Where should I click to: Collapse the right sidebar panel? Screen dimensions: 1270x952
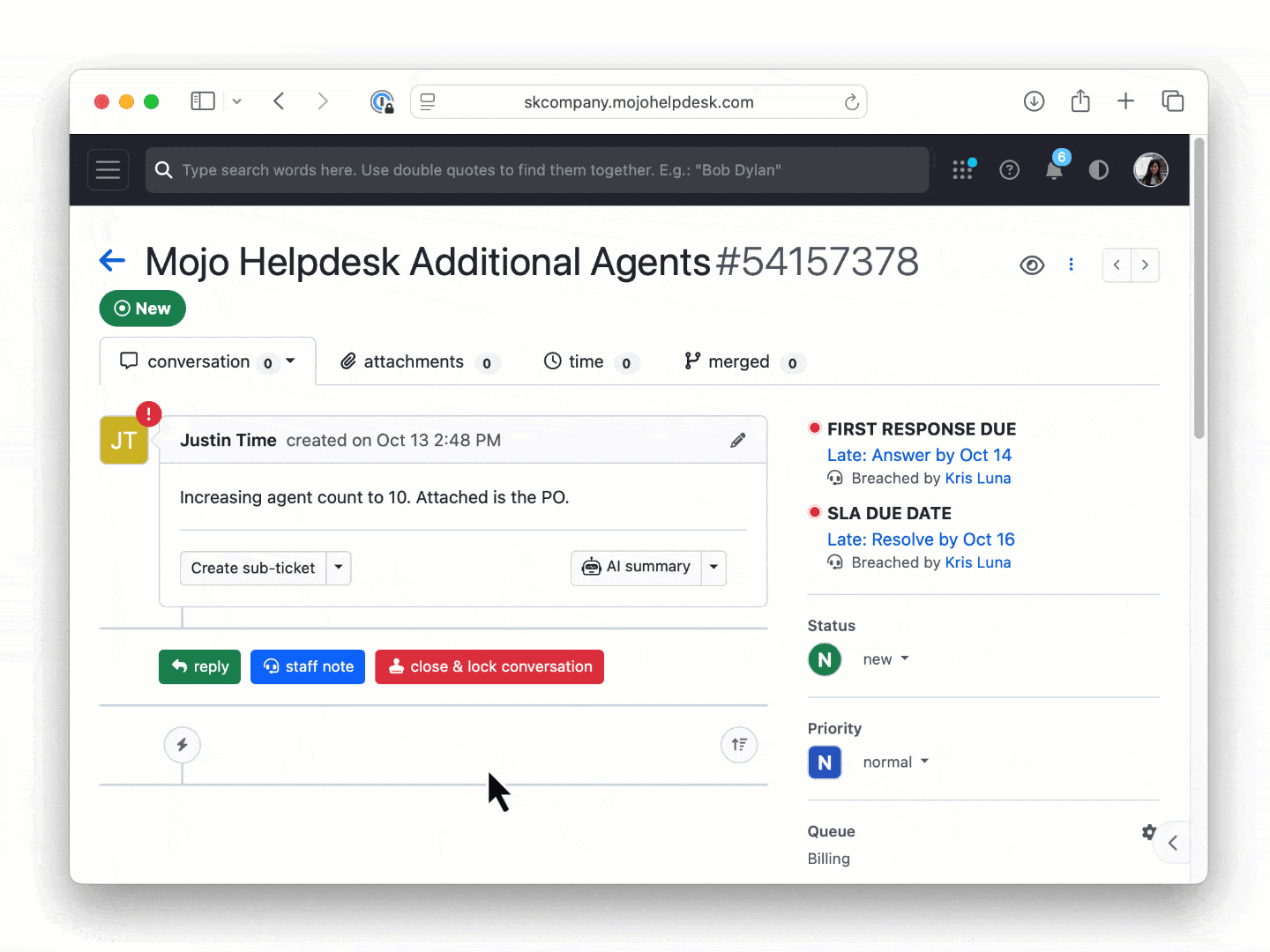pyautogui.click(x=1173, y=844)
